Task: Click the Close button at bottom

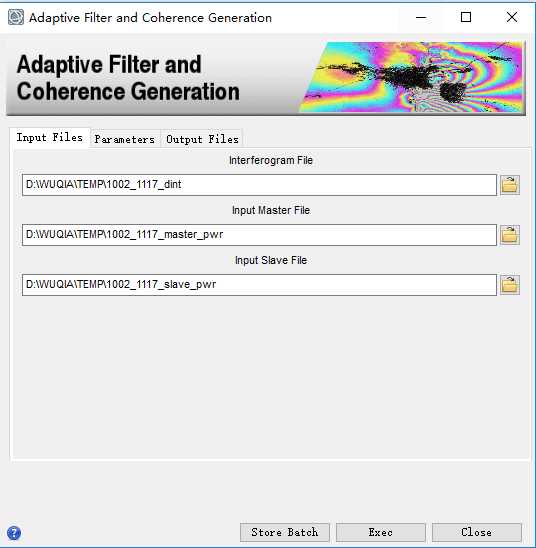Action: pyautogui.click(x=477, y=532)
